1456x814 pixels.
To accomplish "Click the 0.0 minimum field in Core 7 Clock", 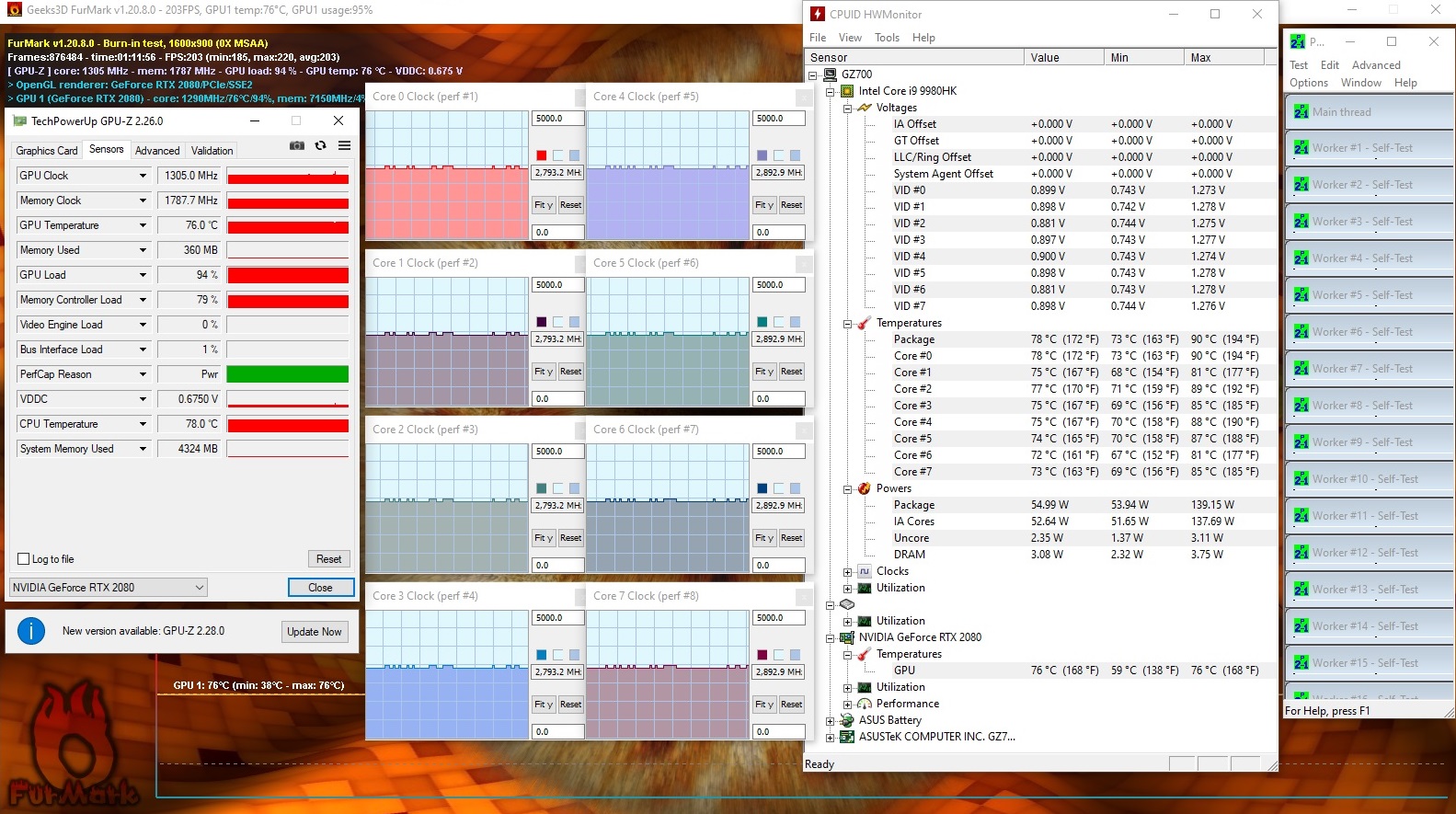I will coord(779,732).
